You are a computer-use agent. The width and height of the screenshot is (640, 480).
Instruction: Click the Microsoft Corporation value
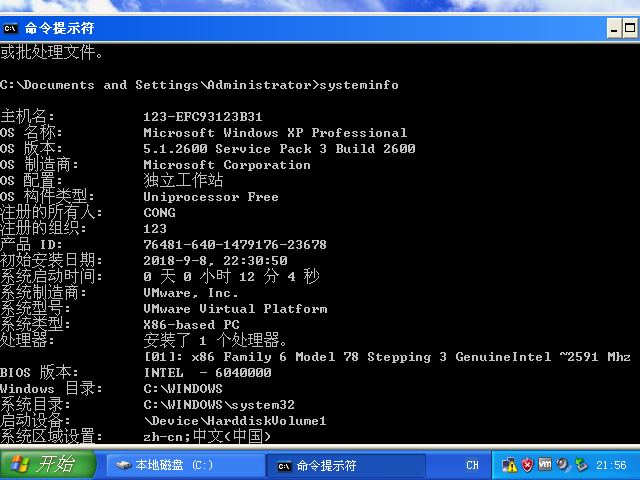click(227, 165)
